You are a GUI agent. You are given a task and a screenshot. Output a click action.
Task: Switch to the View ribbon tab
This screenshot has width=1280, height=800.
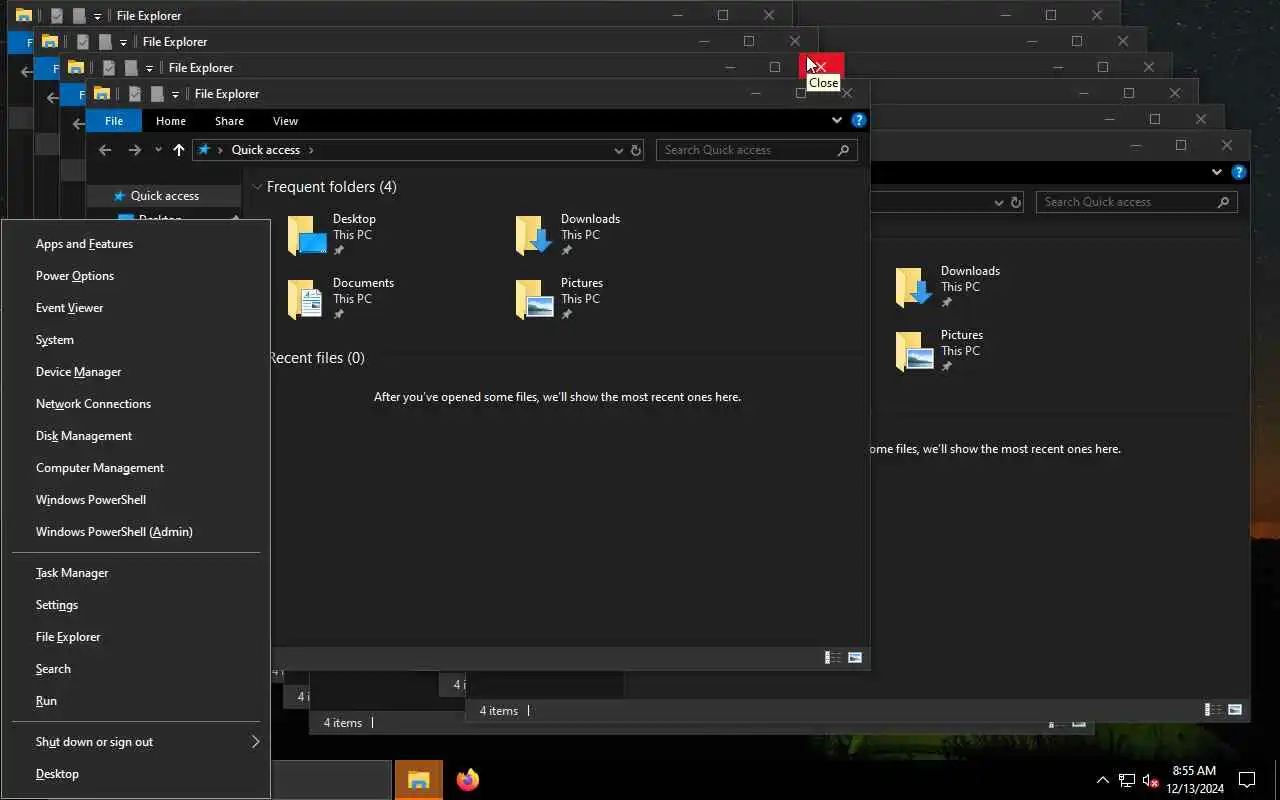(285, 121)
